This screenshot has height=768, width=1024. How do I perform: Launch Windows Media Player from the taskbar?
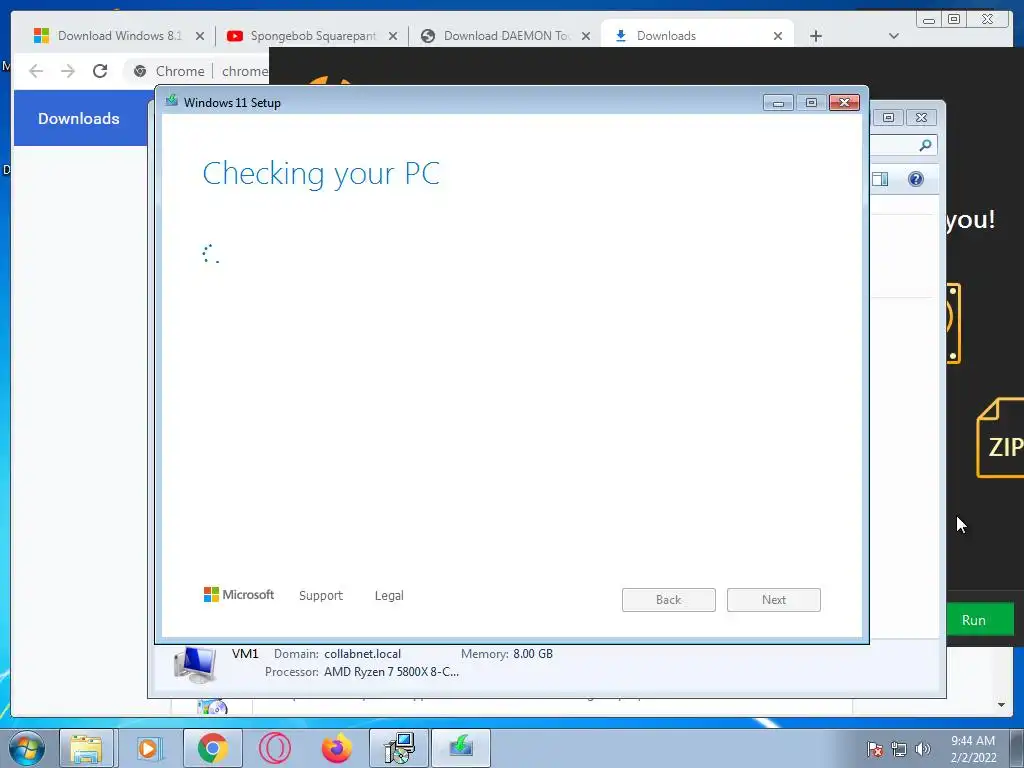(149, 748)
